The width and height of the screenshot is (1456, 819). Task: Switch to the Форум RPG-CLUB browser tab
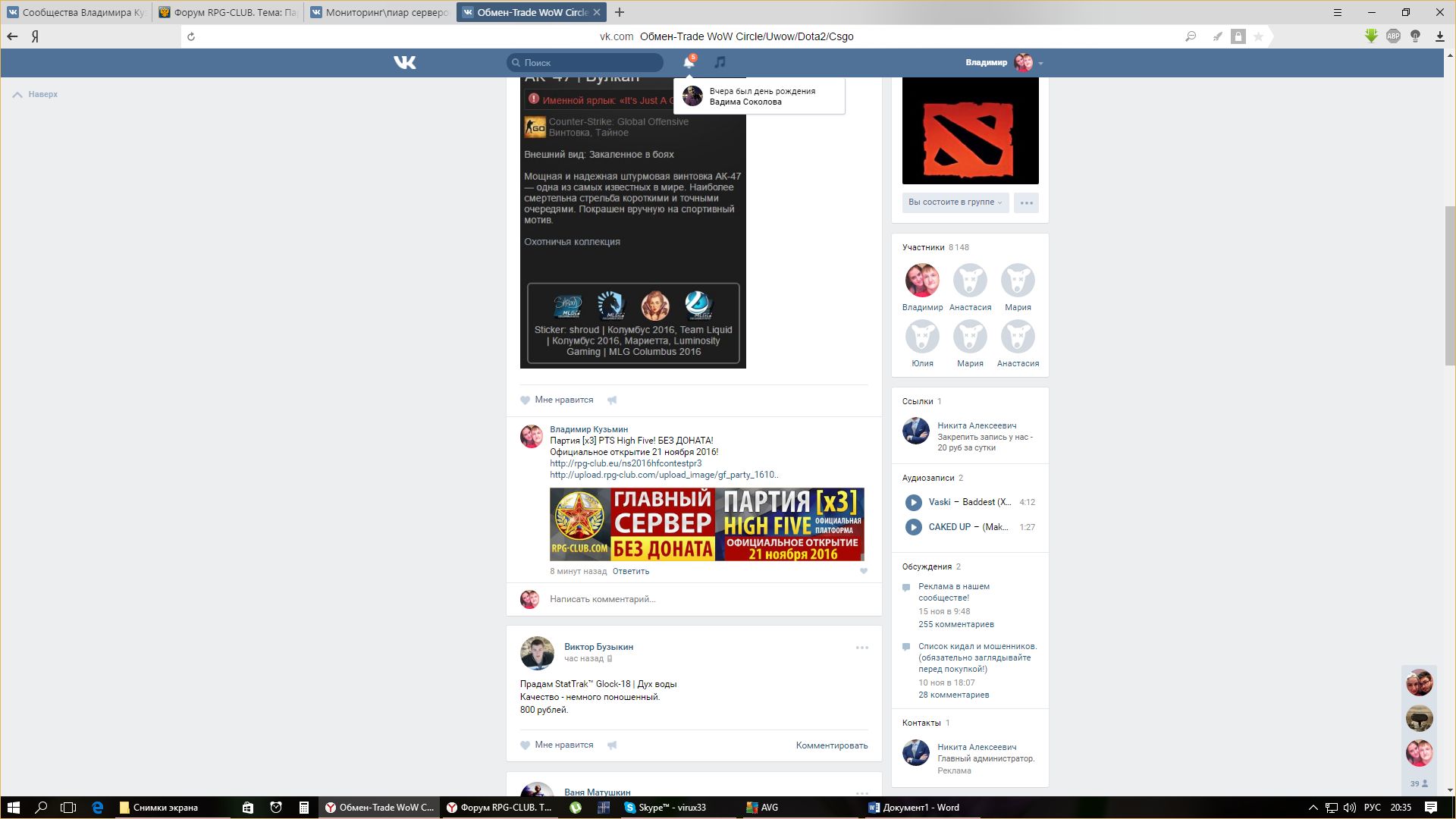[x=228, y=12]
